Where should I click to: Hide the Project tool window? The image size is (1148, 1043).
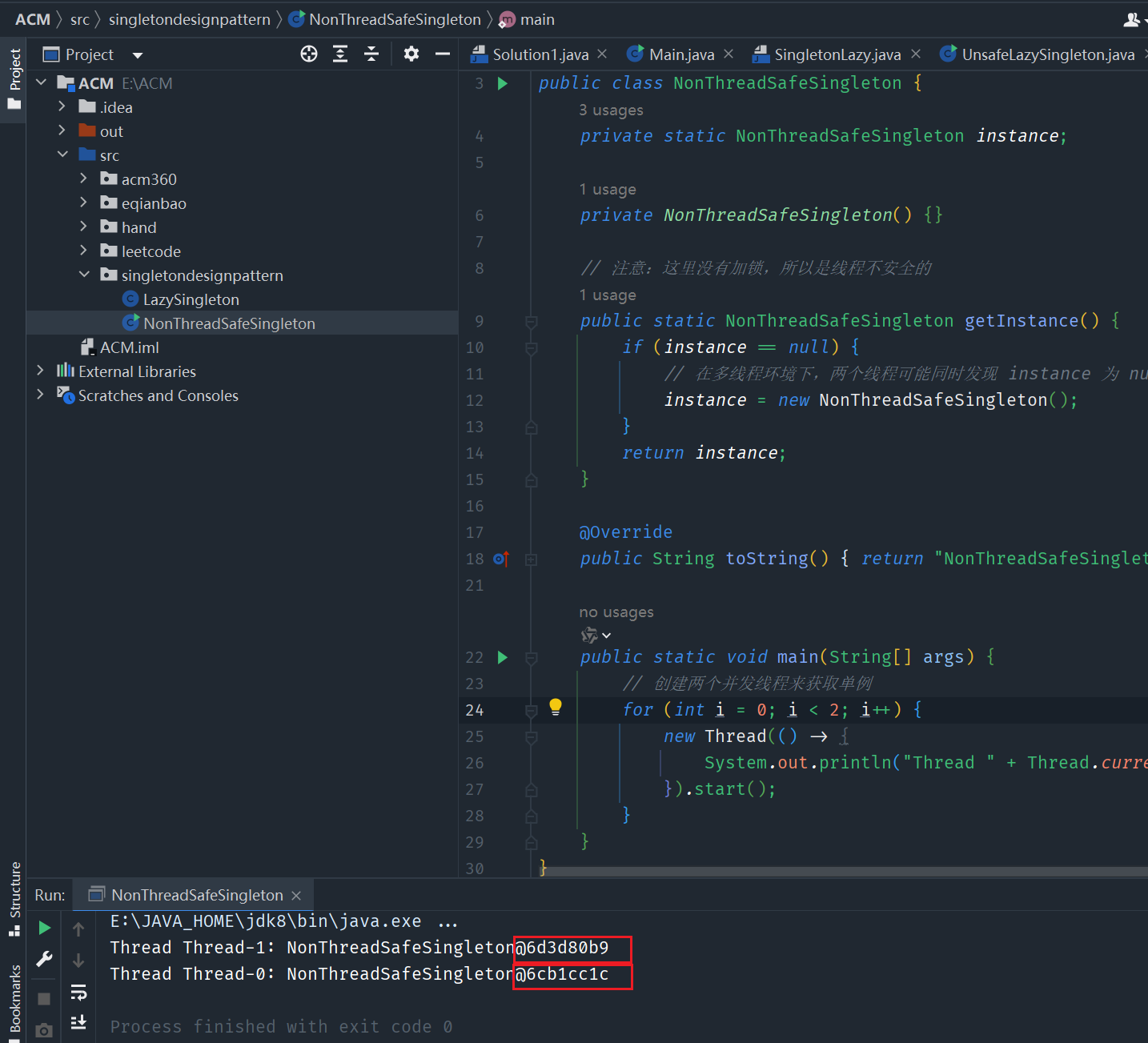443,54
